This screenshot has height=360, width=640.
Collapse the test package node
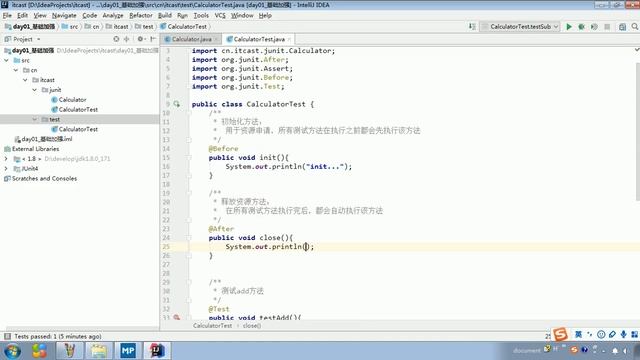[35, 119]
